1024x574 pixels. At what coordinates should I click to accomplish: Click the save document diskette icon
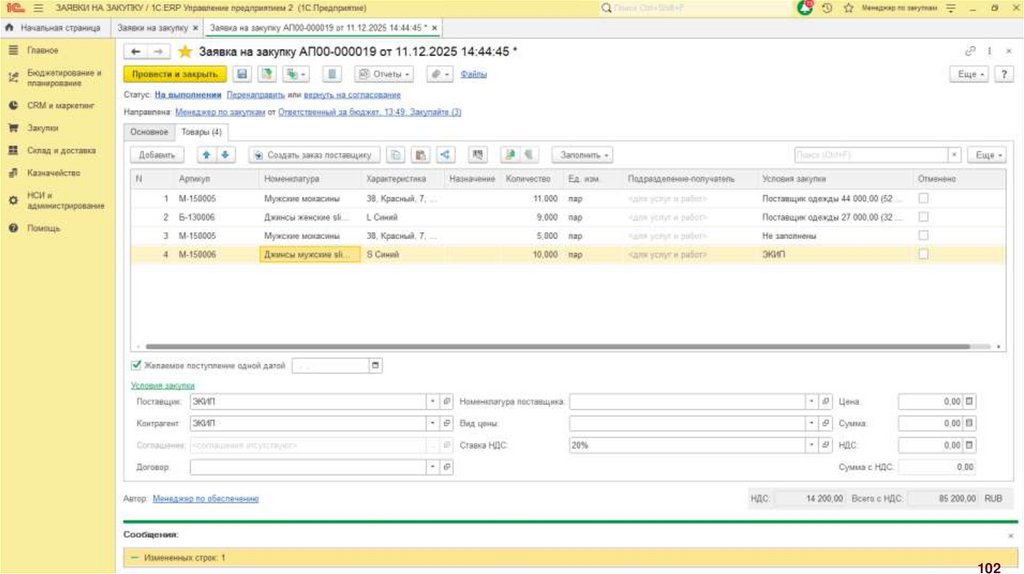241,74
